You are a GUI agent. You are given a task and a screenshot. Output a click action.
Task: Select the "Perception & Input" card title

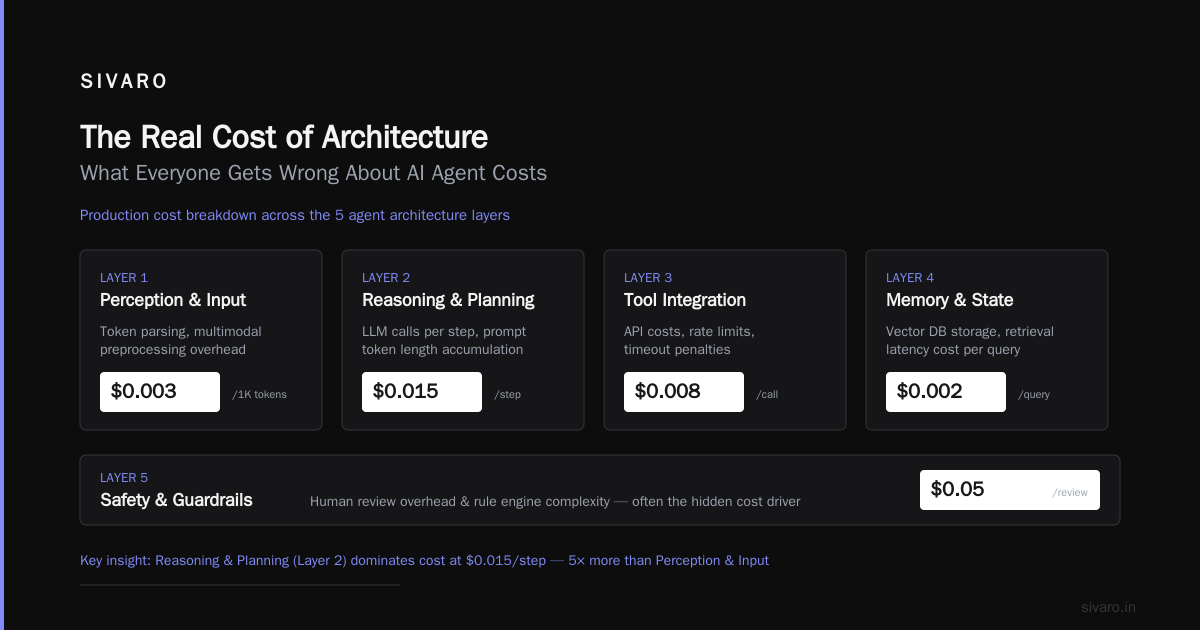tap(173, 300)
